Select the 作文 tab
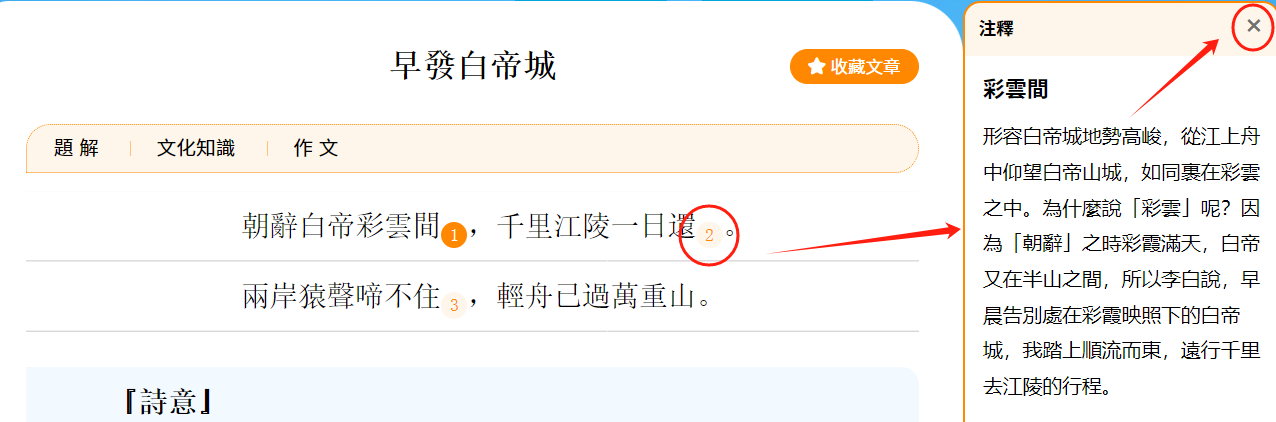The width and height of the screenshot is (1276, 422). click(x=316, y=149)
